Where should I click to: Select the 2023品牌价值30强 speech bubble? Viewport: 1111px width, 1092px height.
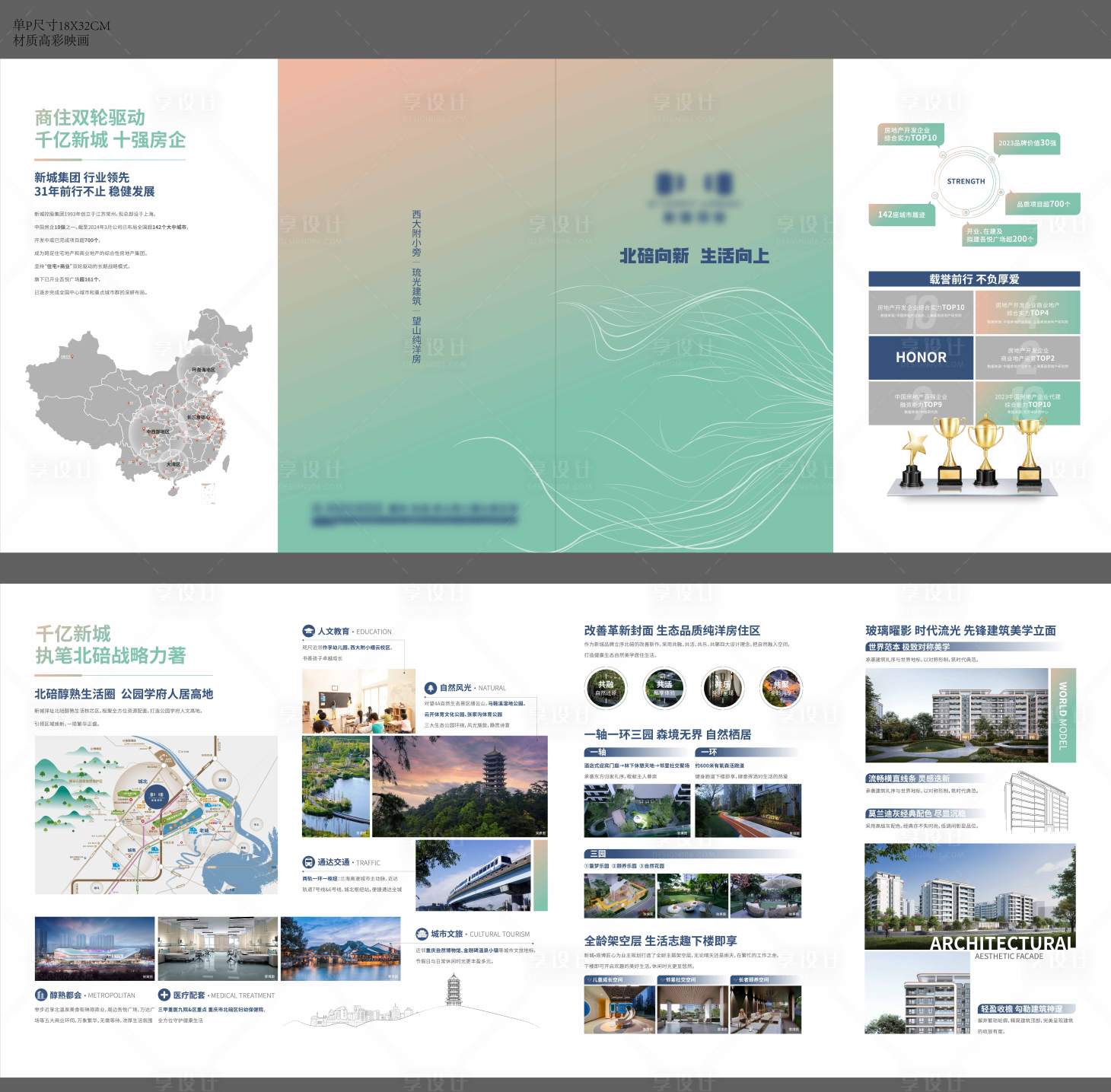coord(1027,143)
